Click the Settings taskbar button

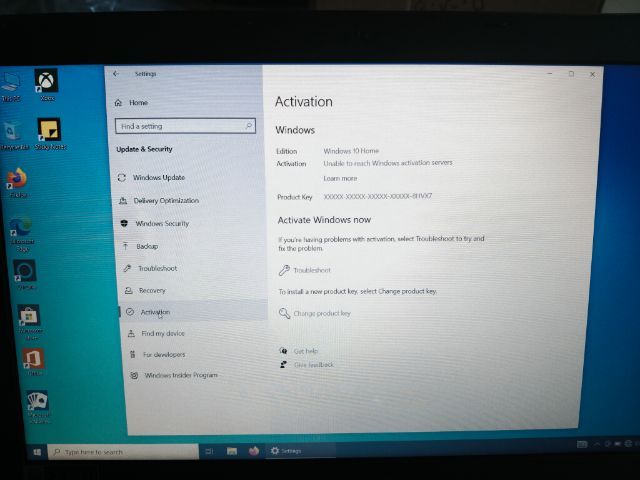click(300, 450)
